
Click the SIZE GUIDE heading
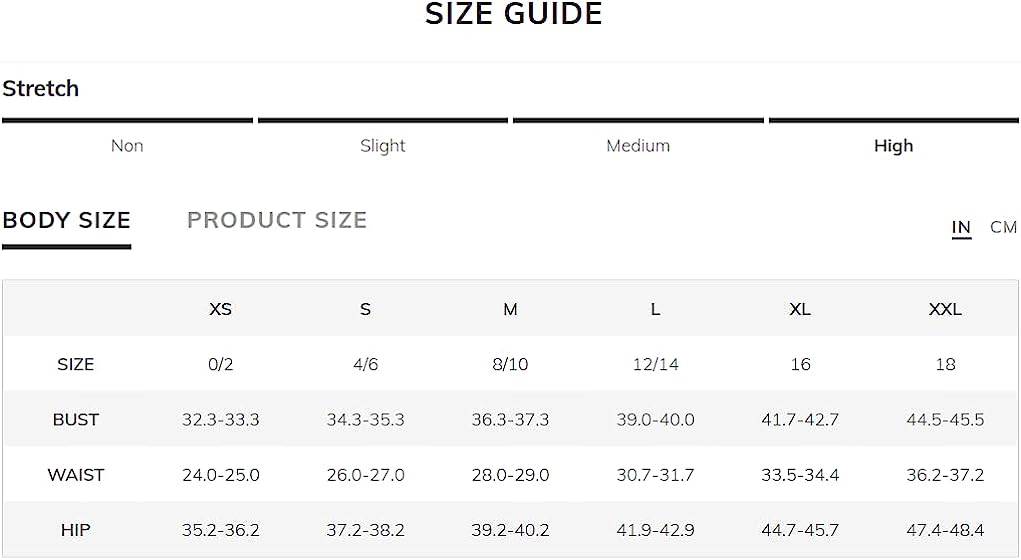(514, 14)
